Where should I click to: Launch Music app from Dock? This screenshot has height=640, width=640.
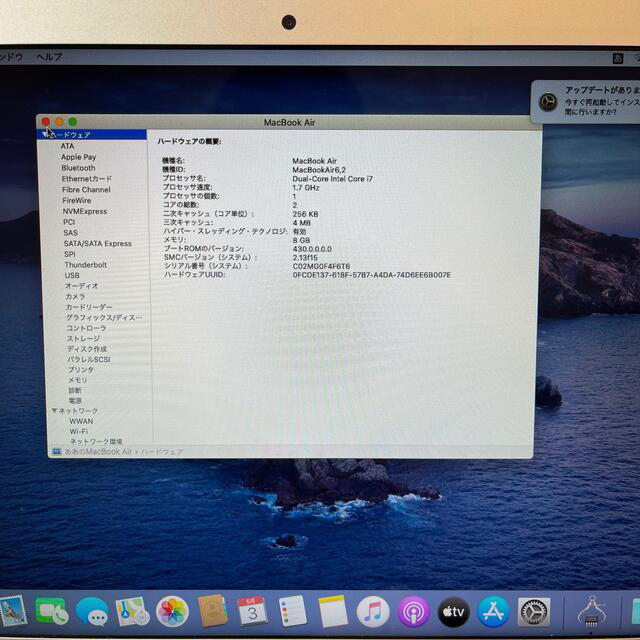pos(373,612)
